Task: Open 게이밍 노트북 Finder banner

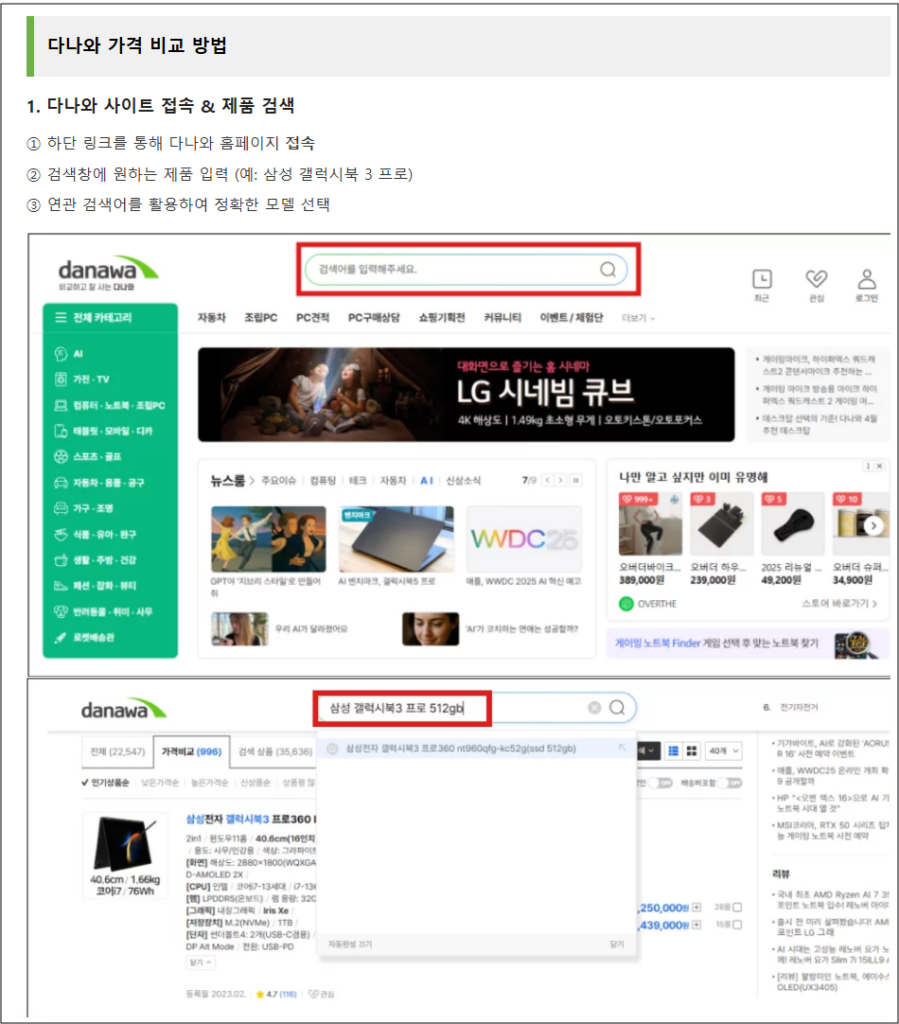Action: (x=748, y=643)
